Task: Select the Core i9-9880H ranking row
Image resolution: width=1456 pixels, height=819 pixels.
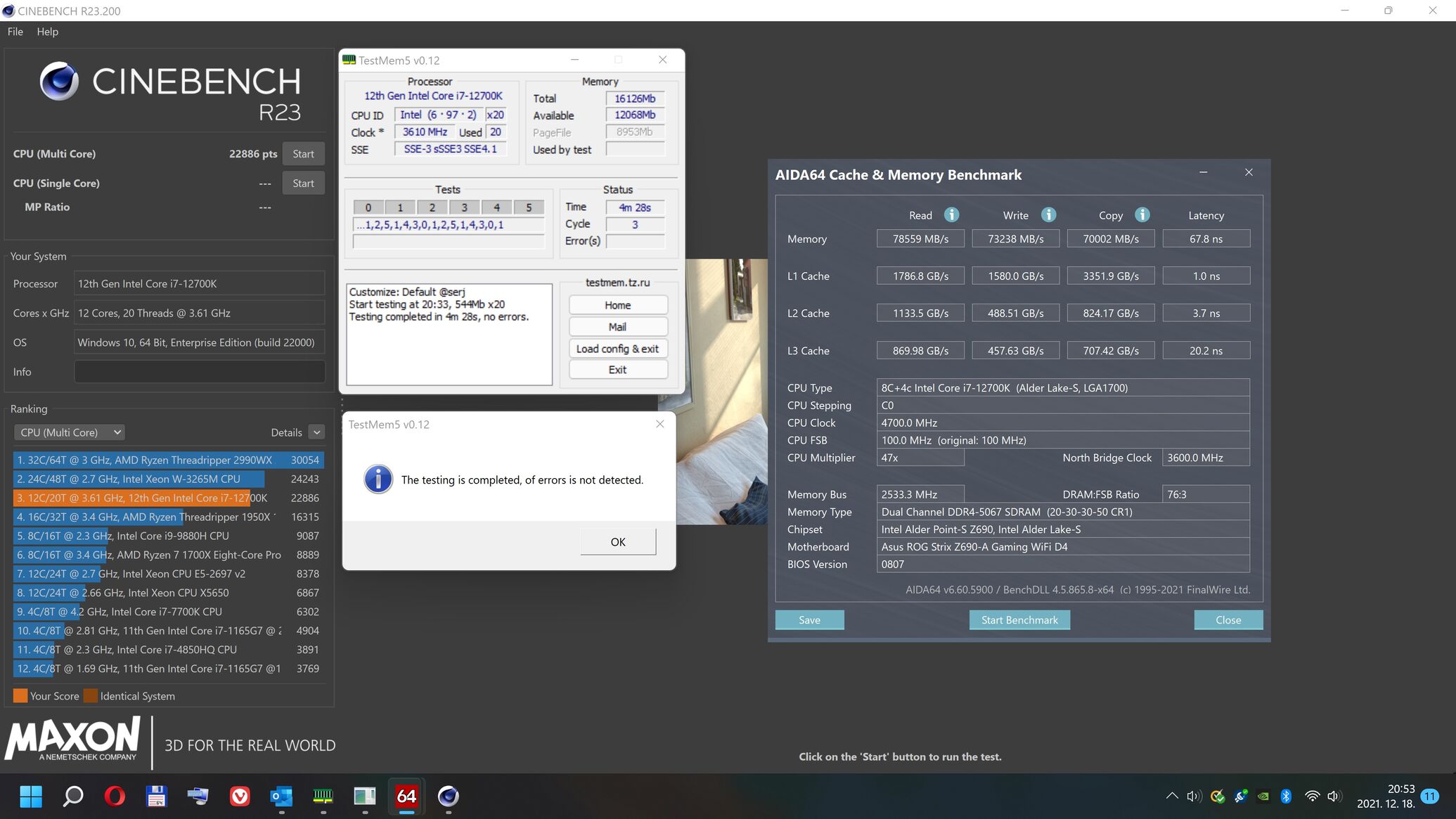Action: [x=168, y=536]
